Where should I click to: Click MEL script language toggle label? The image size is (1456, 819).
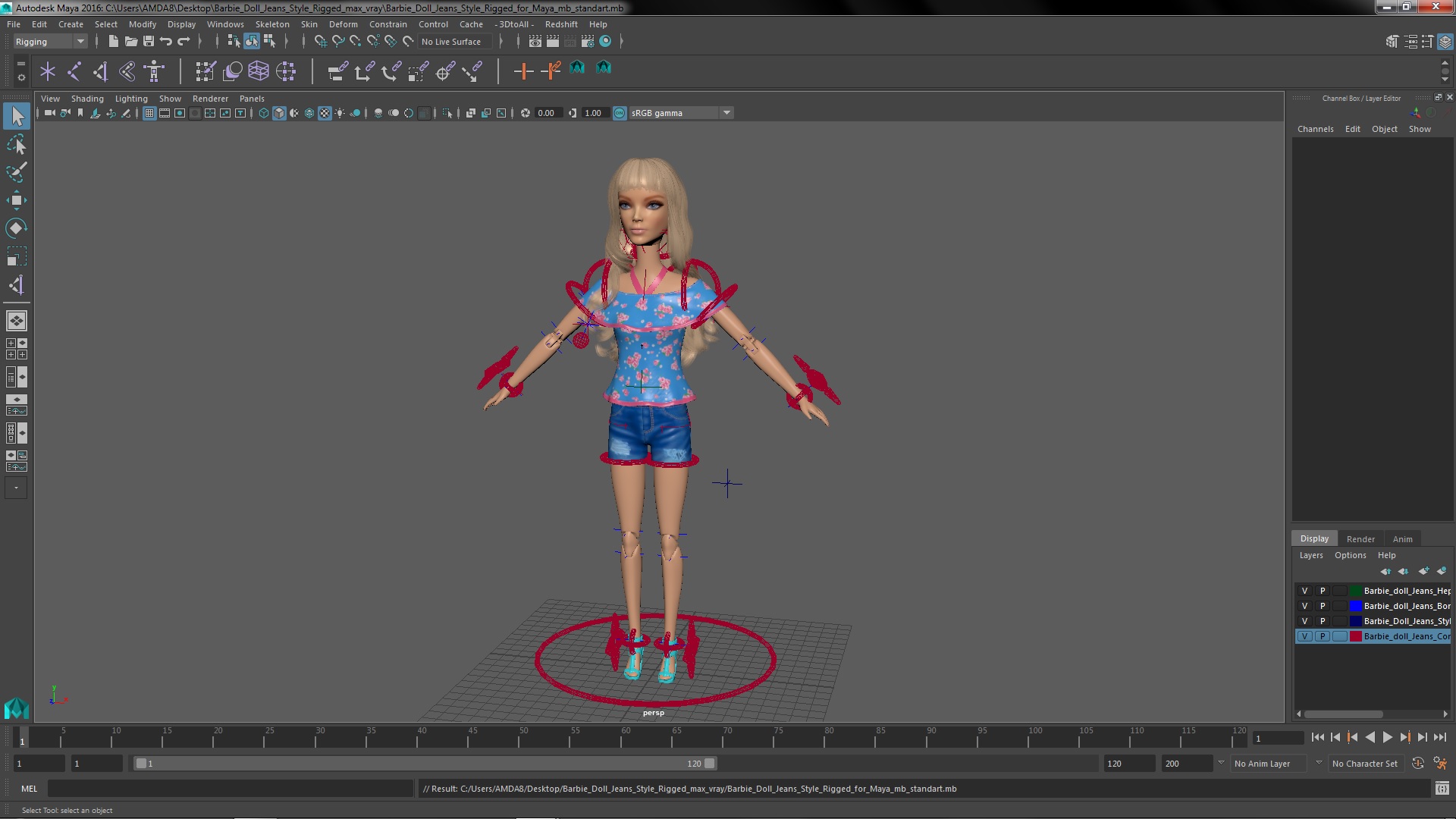pos(29,789)
